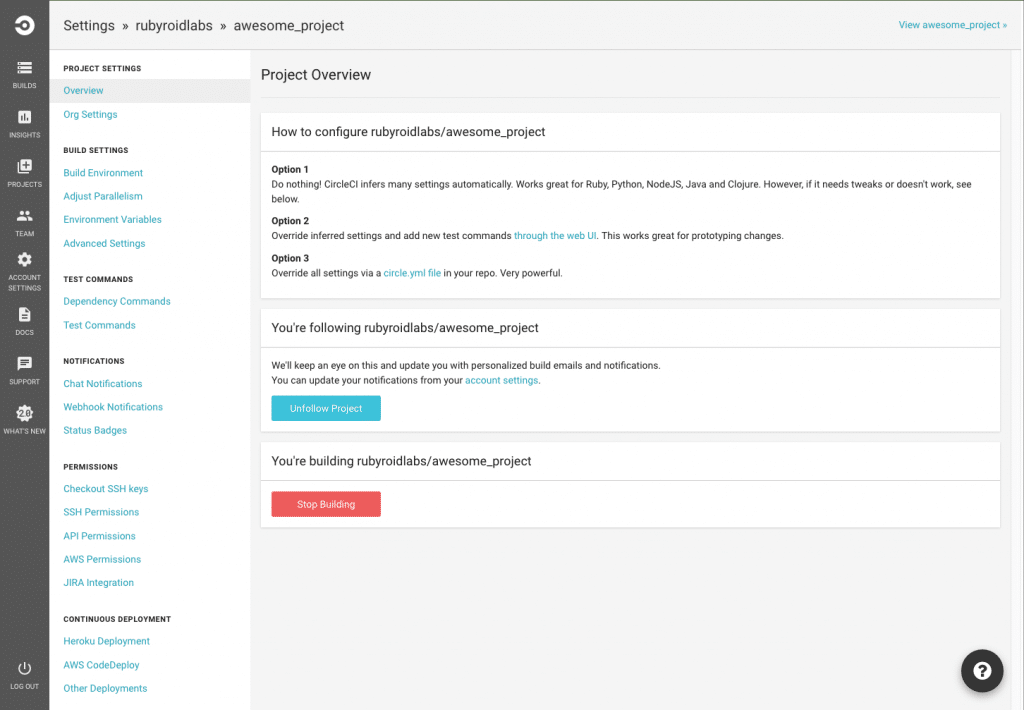This screenshot has width=1024, height=710.
Task: Select Checkout SSH keys menu item
Action: [105, 489]
